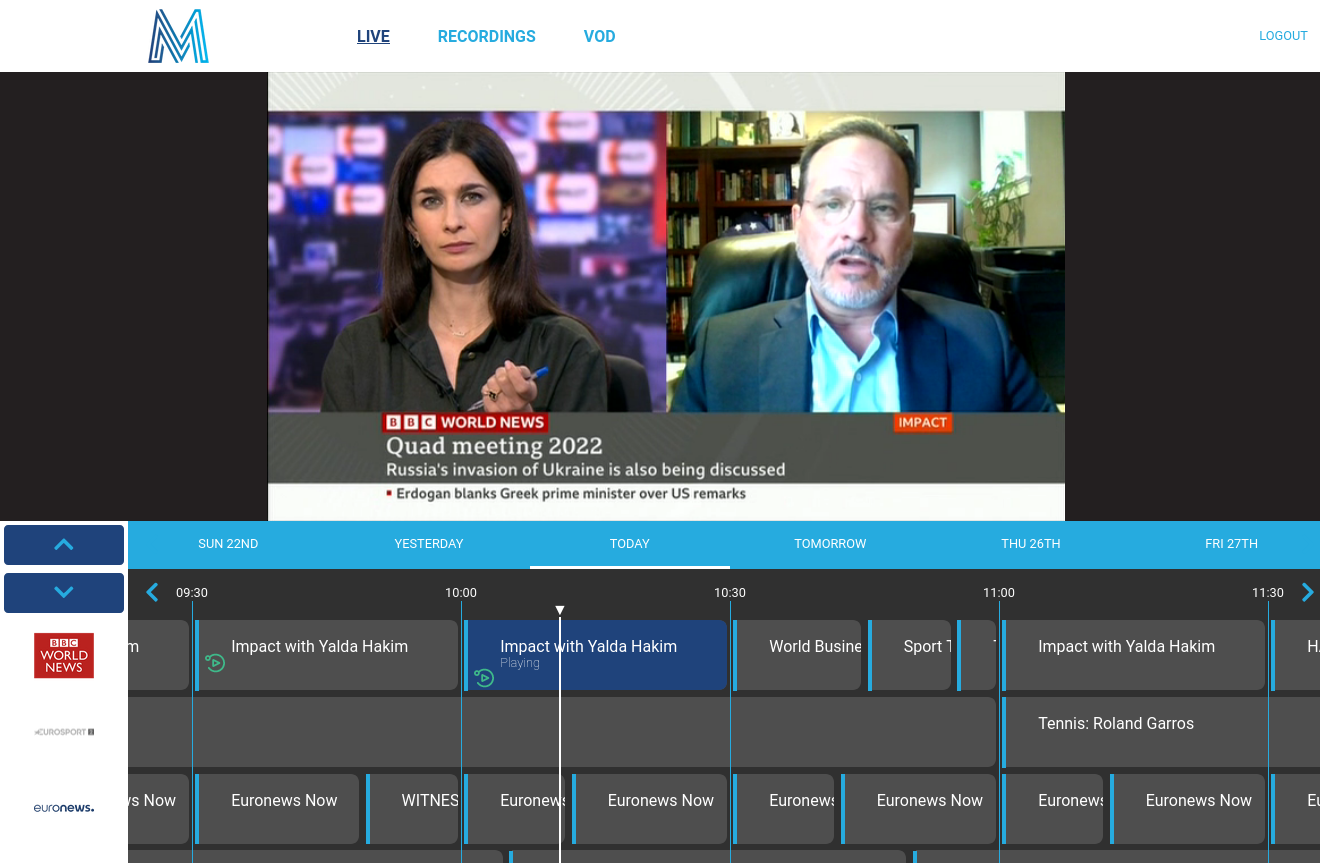
Task: Select Tennis: Roland Garros program
Action: (x=1116, y=724)
